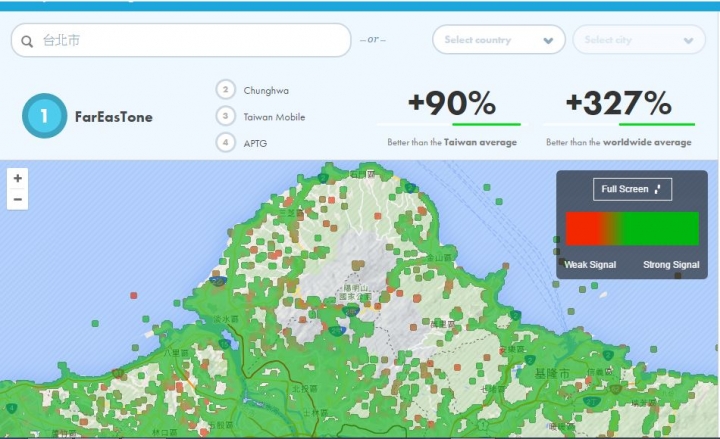This screenshot has width=720, height=439.
Task: Click the green bar under +327%
Action: coord(657,124)
